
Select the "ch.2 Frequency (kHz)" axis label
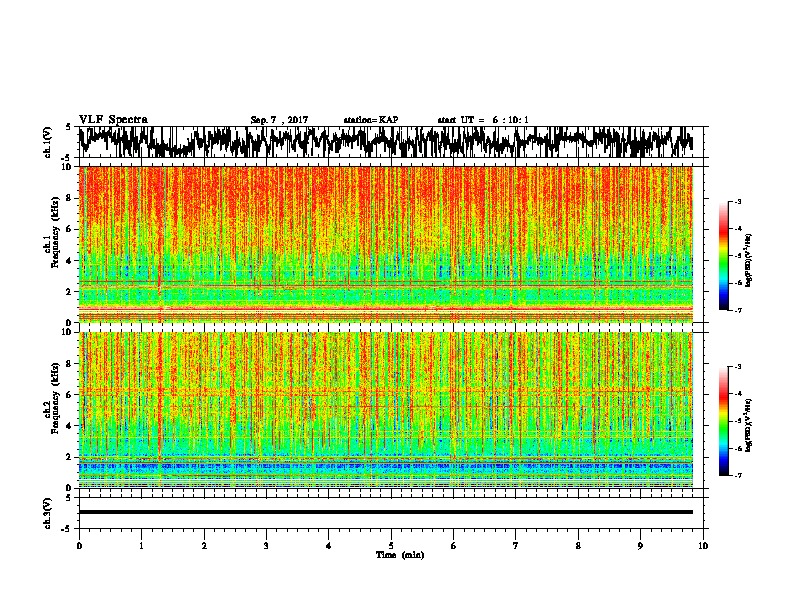click(x=52, y=399)
